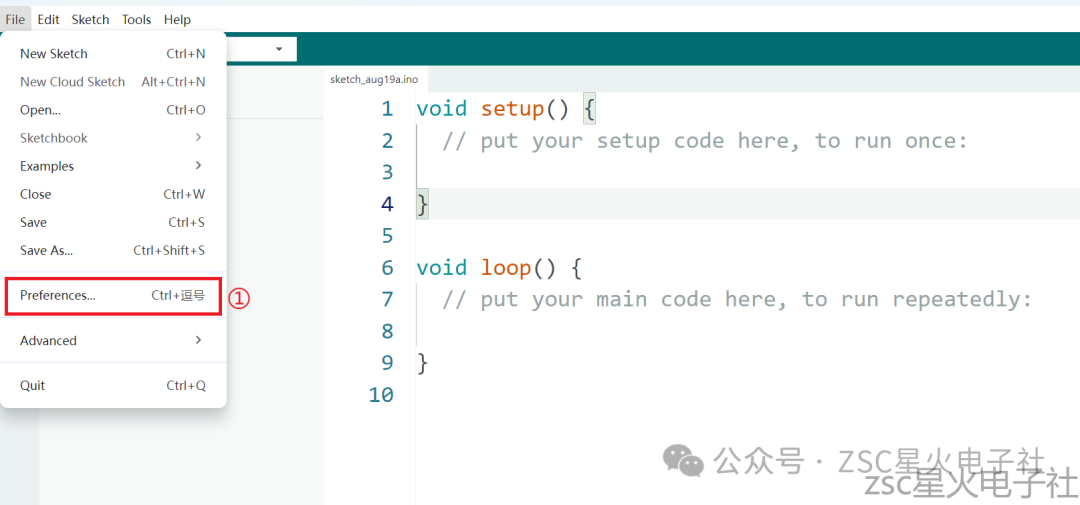Image resolution: width=1080 pixels, height=505 pixels.
Task: Click line number 3 in gutter
Action: click(387, 172)
